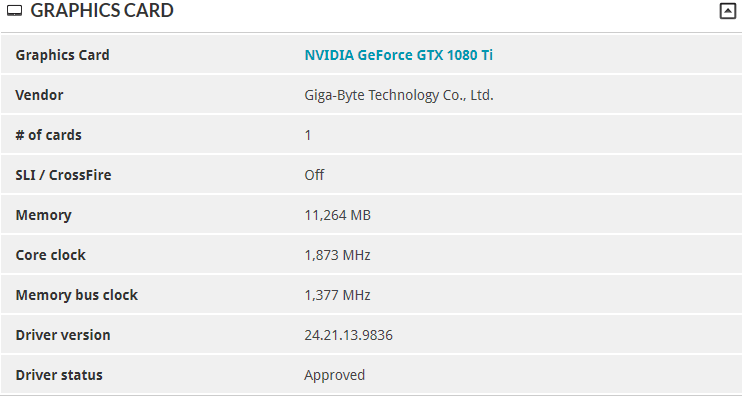Screen dimensions: 742x397
Task: Click the monitor icon beside GRAPHICS CARD
Action: (x=15, y=10)
